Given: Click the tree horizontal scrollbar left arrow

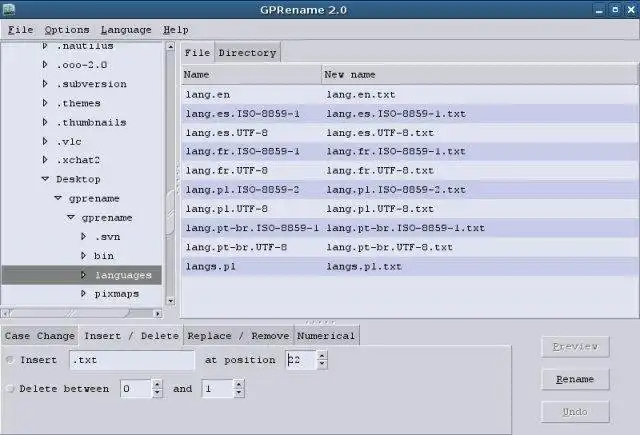Looking at the screenshot, I should click(6, 313).
